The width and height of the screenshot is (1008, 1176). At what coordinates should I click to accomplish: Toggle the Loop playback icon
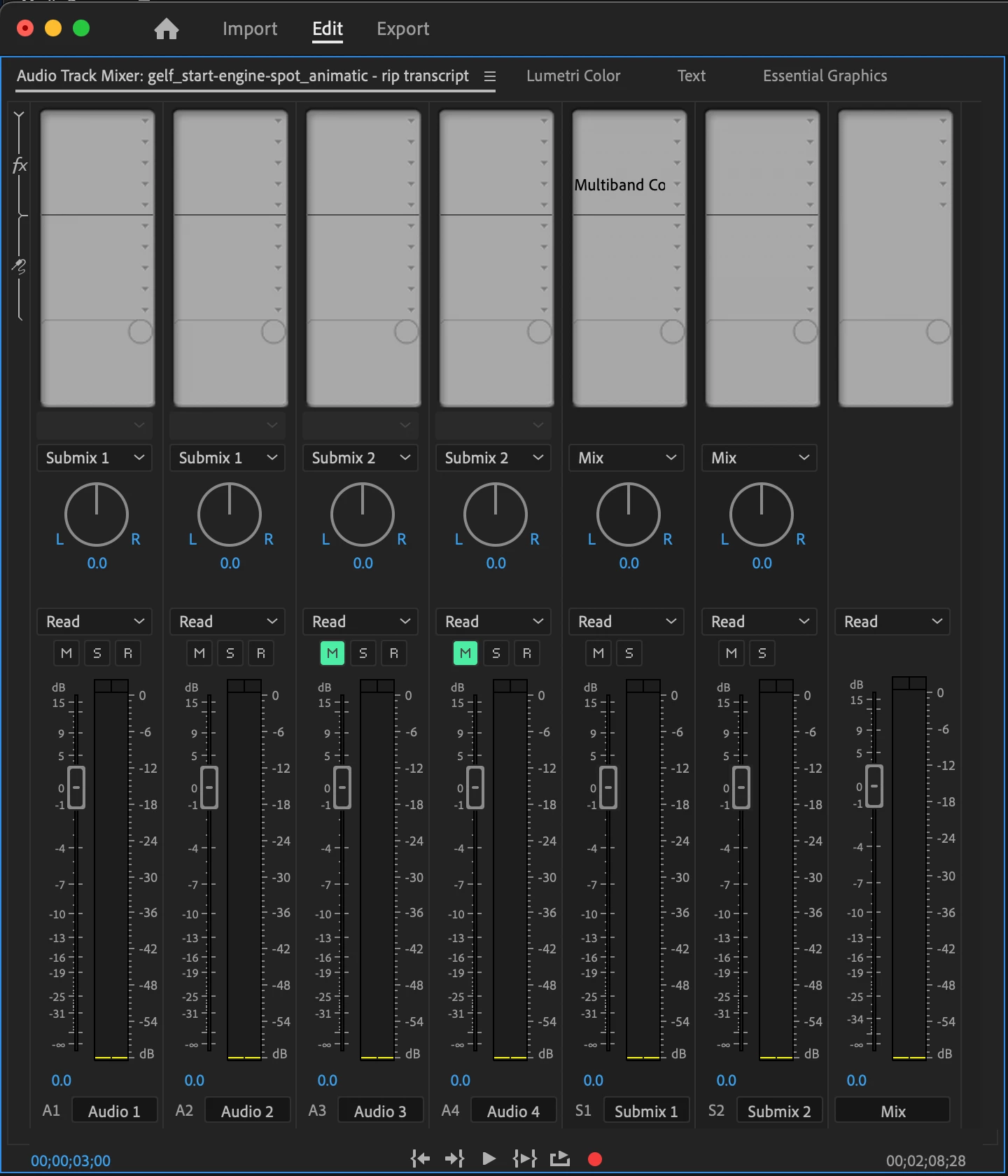[x=560, y=1159]
